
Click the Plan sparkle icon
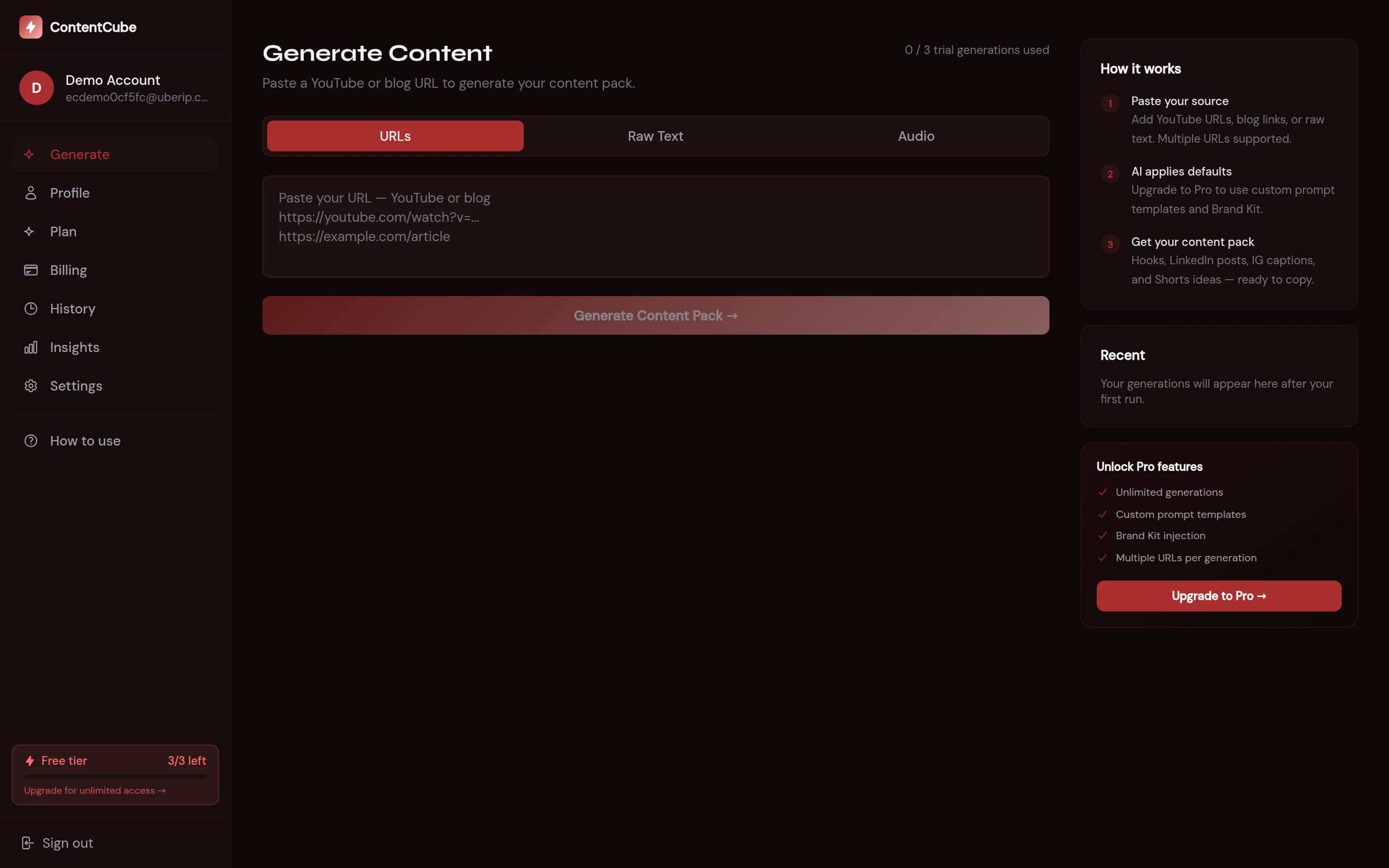(x=29, y=231)
